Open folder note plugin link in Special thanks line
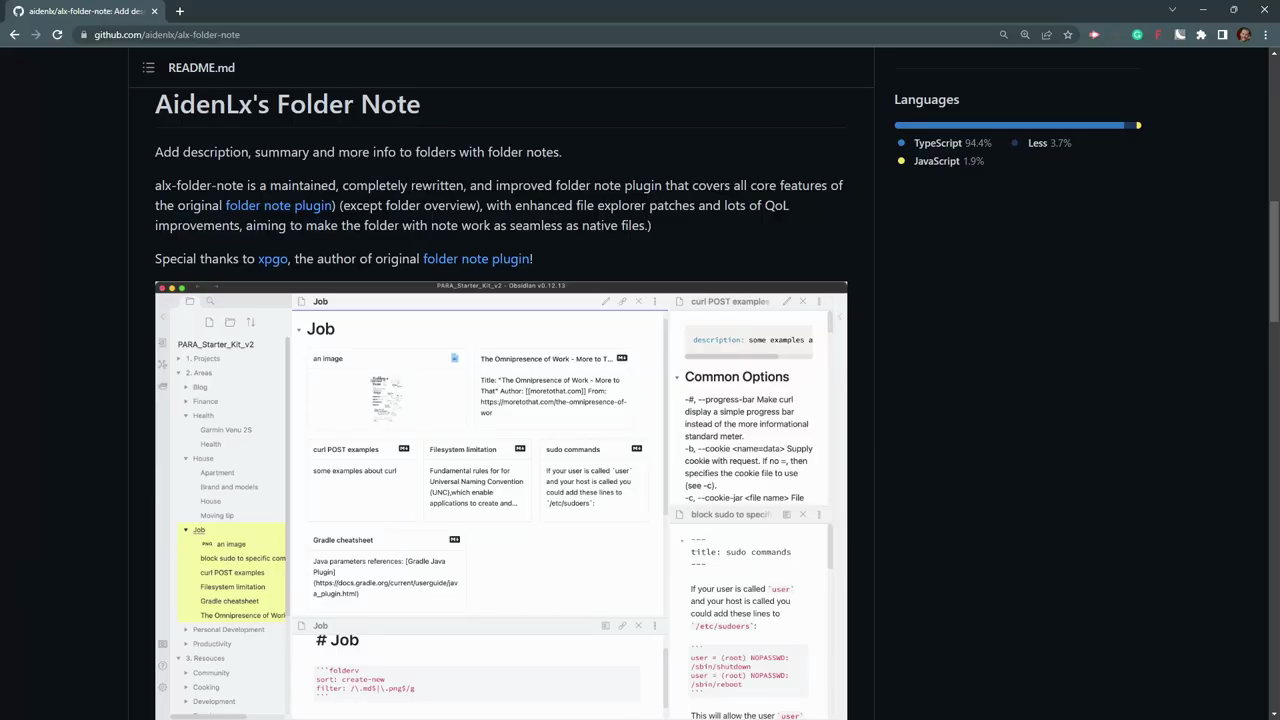 (x=476, y=259)
